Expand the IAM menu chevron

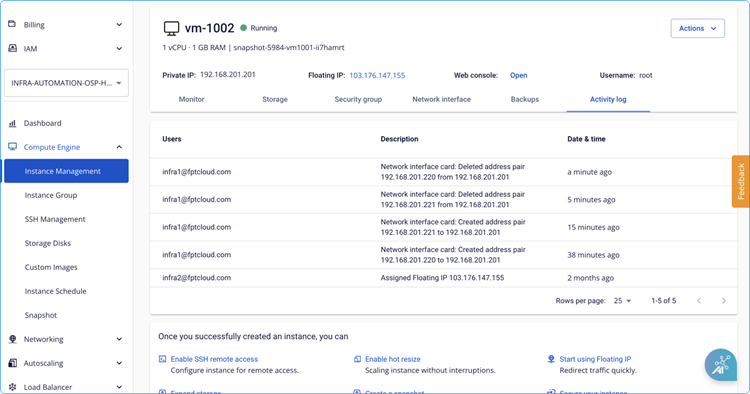point(119,48)
